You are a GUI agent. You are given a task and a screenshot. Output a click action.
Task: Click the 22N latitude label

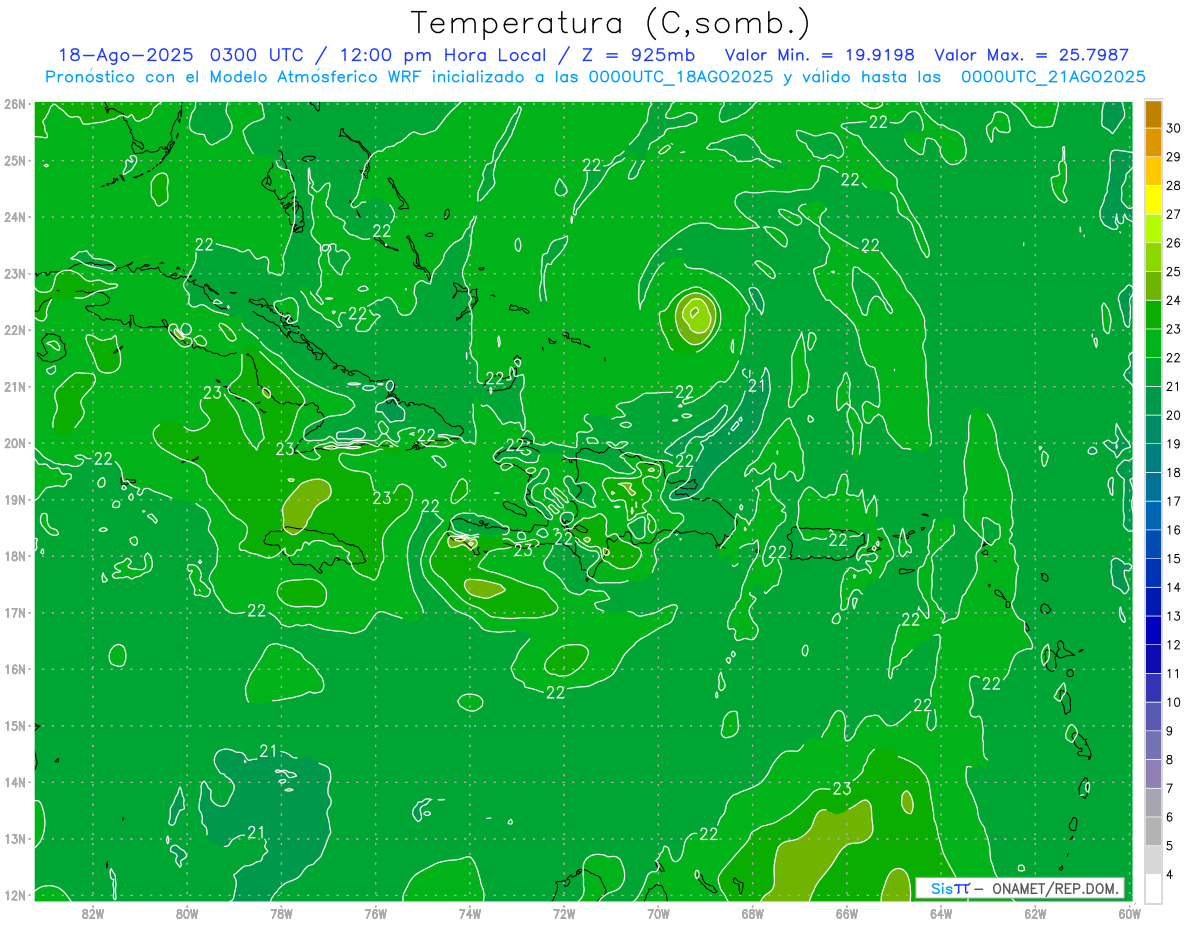point(15,330)
